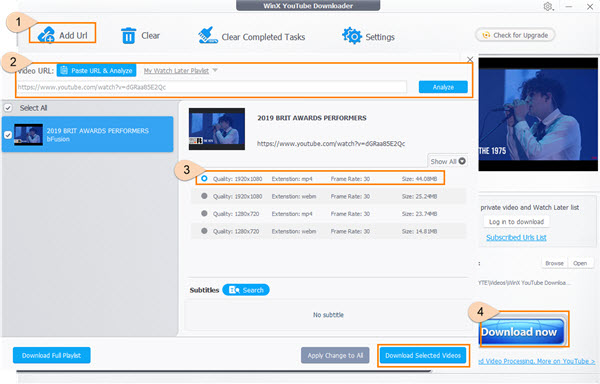The image size is (600, 384).
Task: Click the subtitles Search button
Action: [x=246, y=290]
